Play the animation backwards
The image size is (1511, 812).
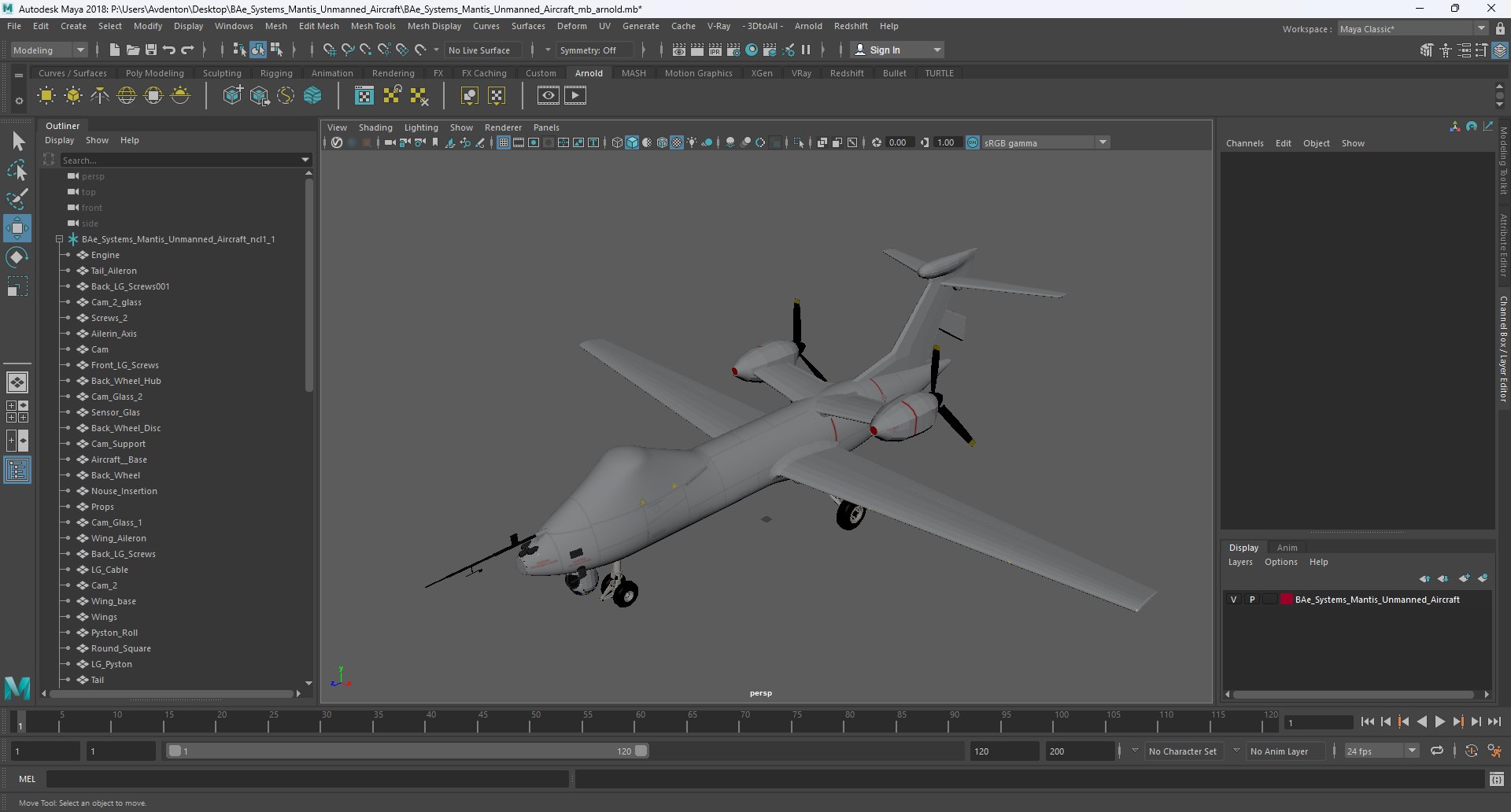tap(1422, 722)
